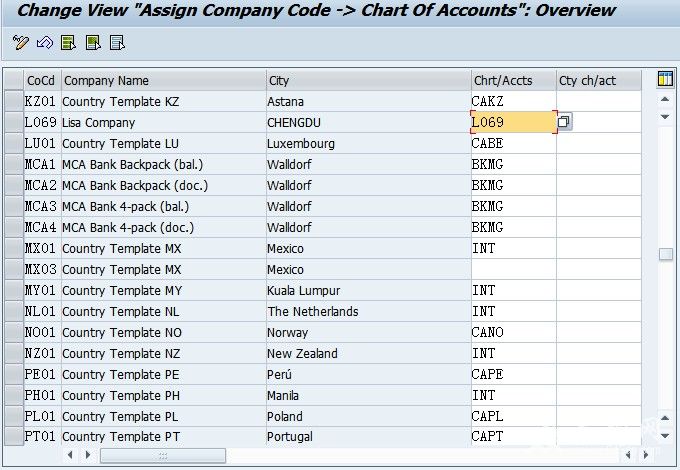680x470 pixels.
Task: Click the Select All toolbar icon
Action: pos(69,42)
